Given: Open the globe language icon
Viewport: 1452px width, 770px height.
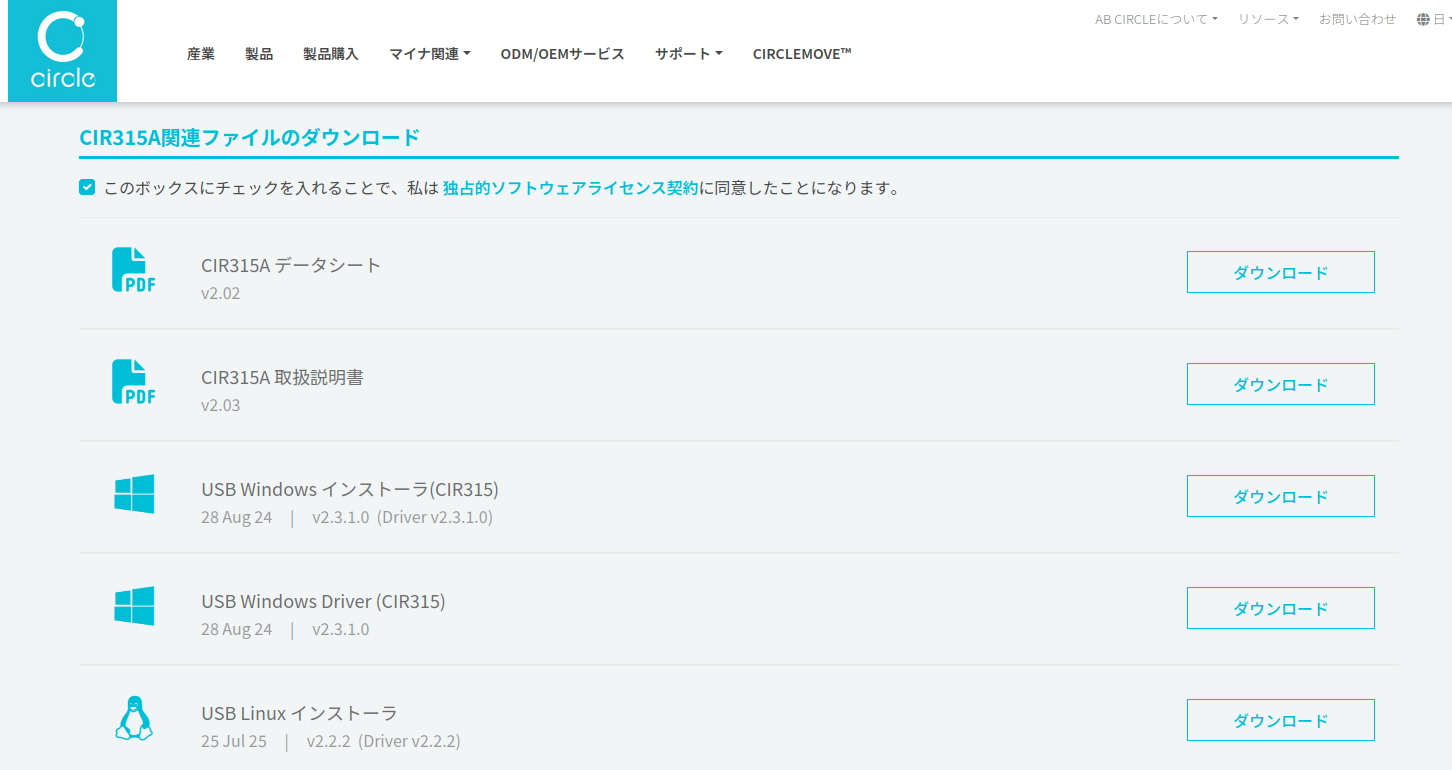Looking at the screenshot, I should [x=1423, y=18].
